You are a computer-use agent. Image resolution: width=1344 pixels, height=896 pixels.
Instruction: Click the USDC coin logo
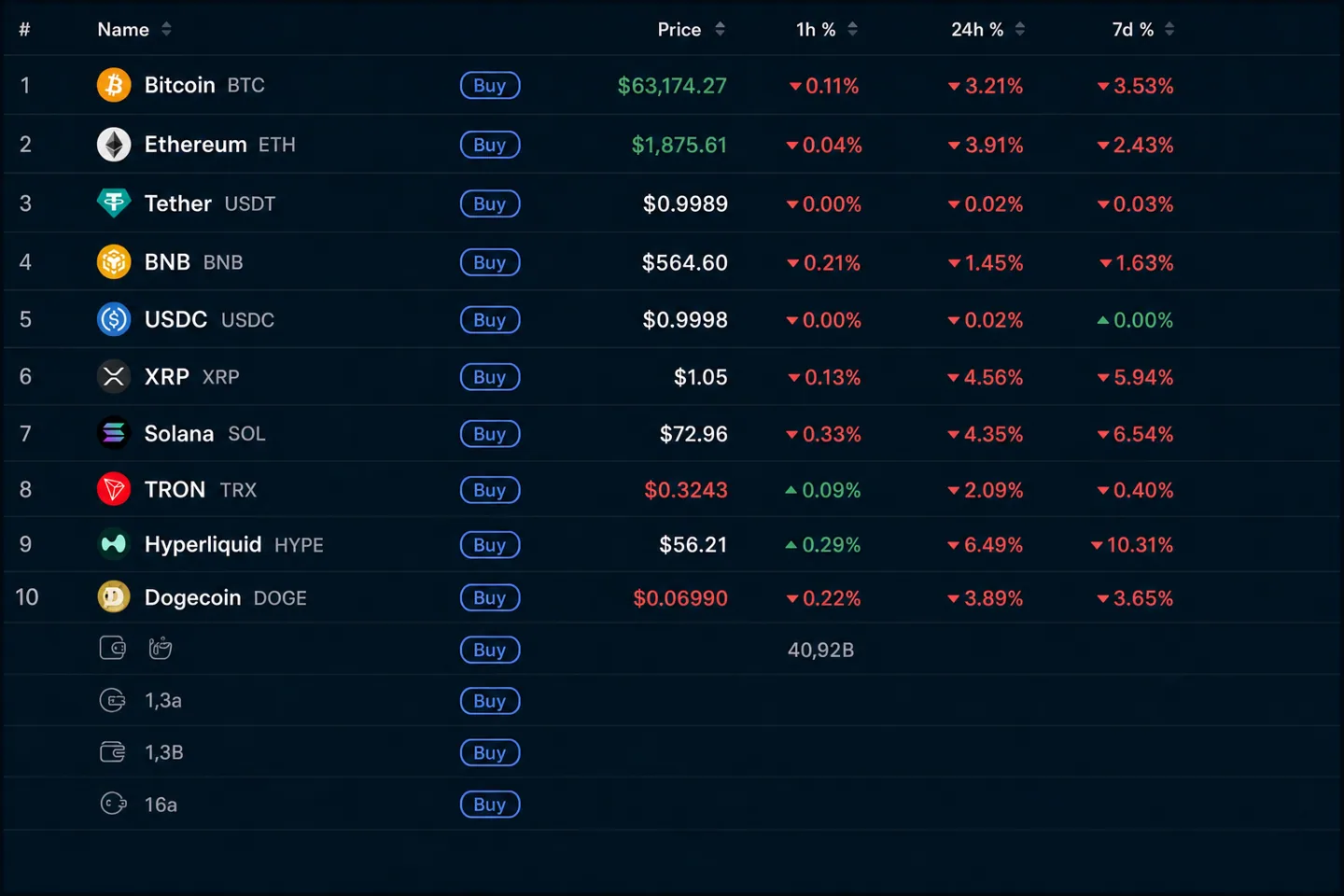tap(114, 319)
